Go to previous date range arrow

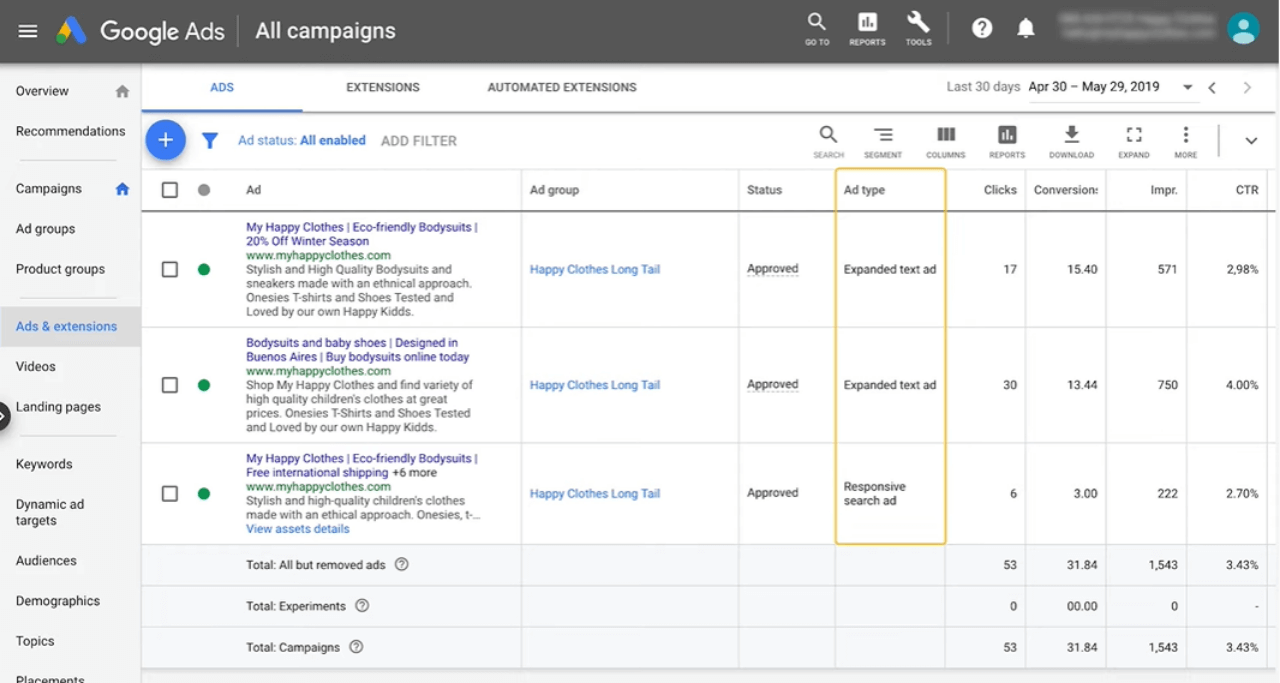tap(1212, 88)
